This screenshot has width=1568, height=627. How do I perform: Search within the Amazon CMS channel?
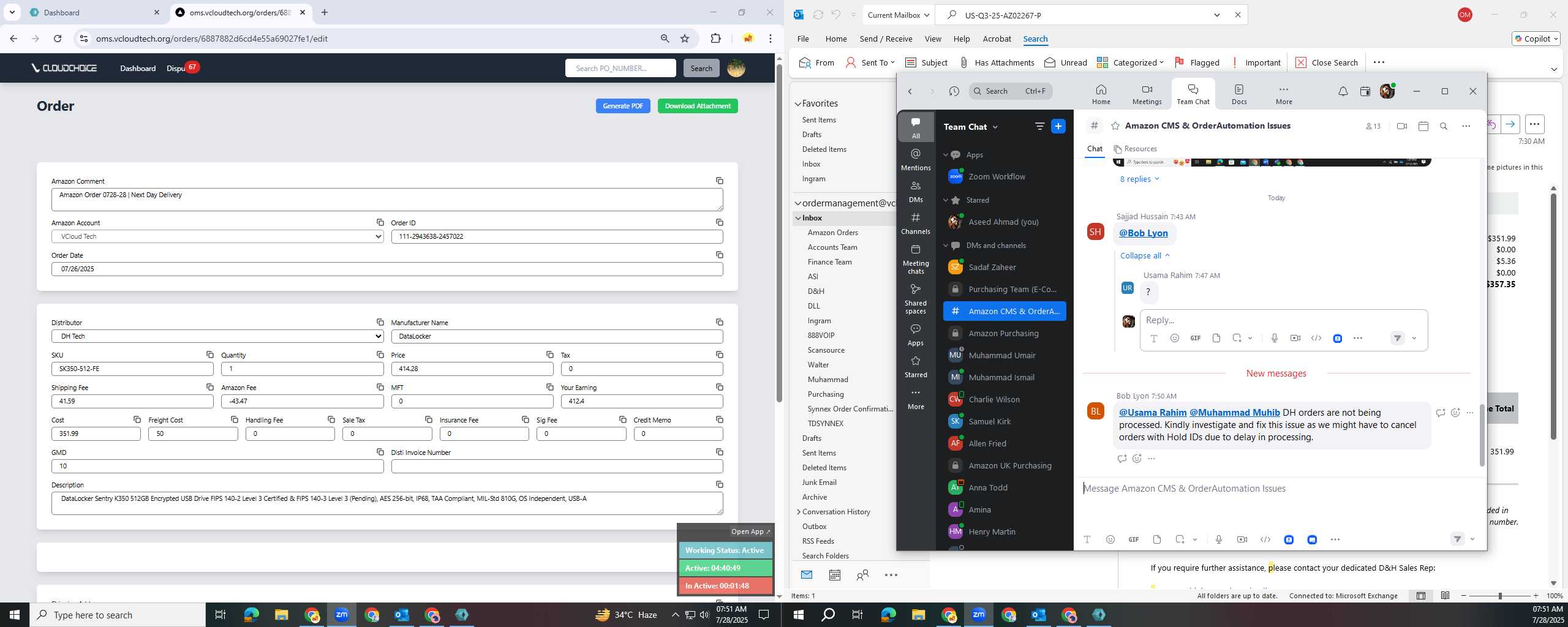[x=1444, y=126]
